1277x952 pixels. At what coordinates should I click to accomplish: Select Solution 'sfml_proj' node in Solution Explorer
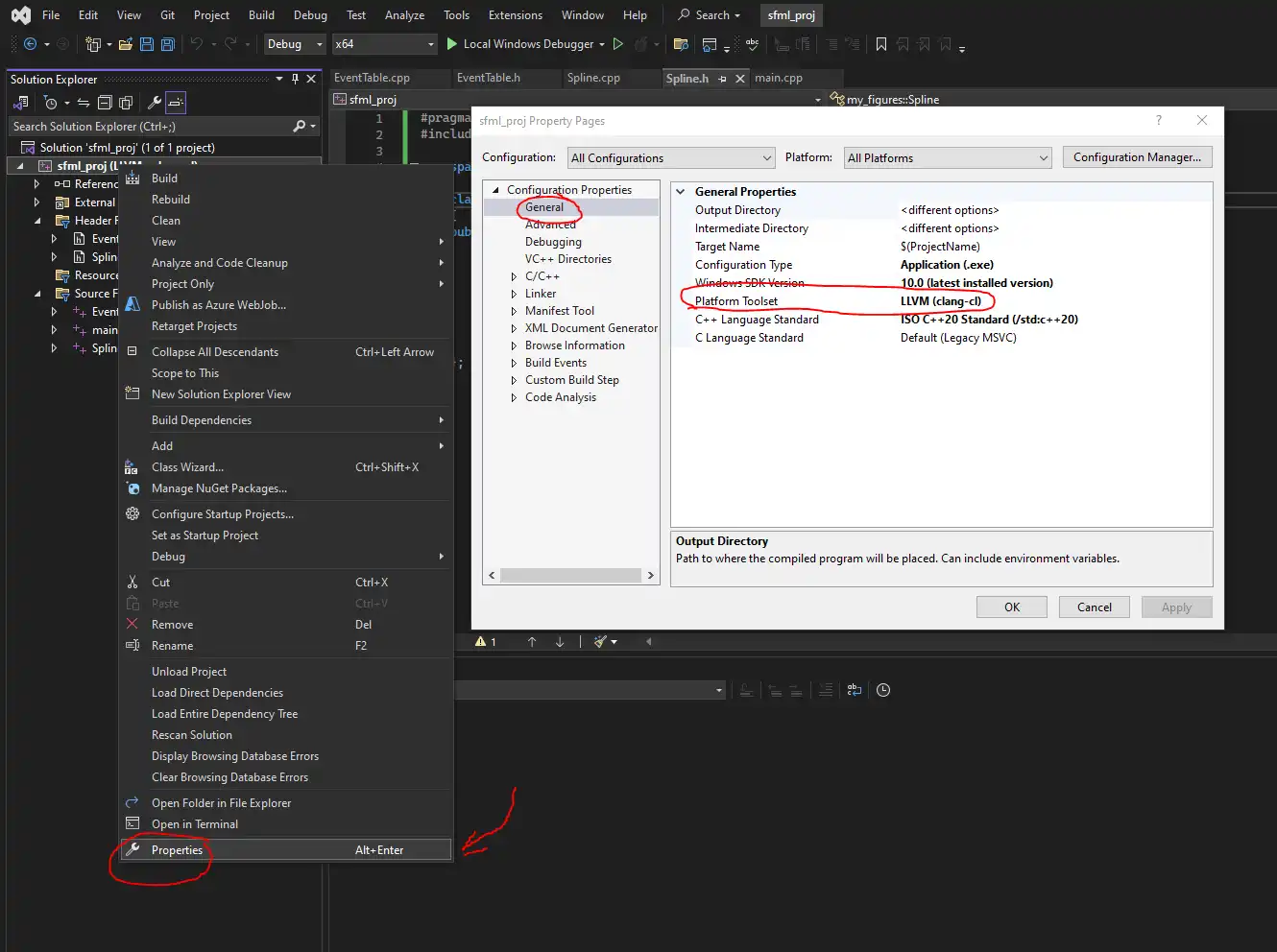(x=127, y=148)
